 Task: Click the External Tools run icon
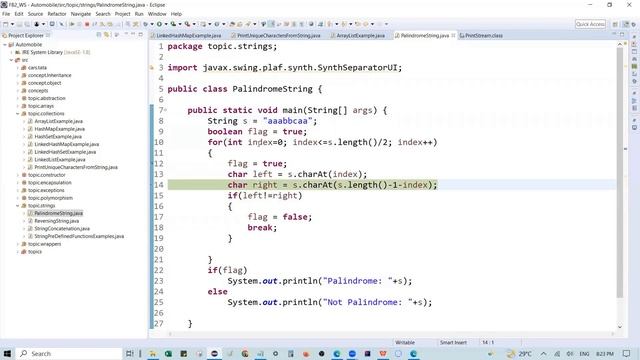pos(187,24)
